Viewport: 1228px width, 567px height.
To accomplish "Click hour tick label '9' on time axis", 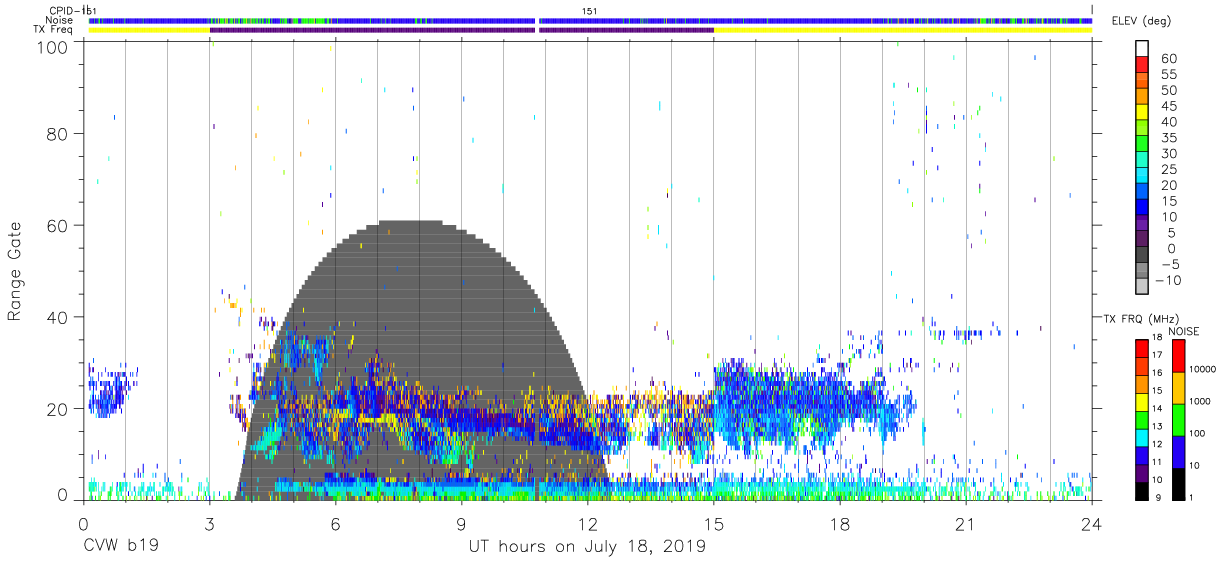I will tap(461, 523).
